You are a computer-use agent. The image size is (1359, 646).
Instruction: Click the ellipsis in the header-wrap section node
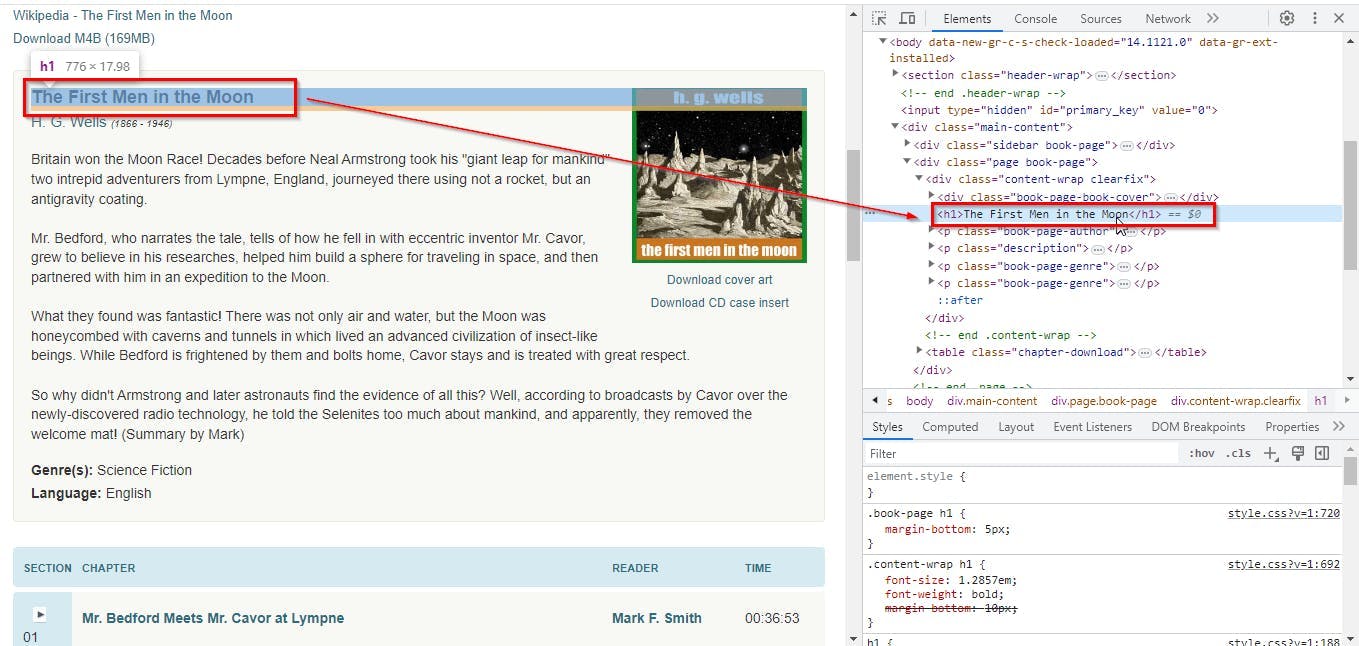pos(1101,75)
